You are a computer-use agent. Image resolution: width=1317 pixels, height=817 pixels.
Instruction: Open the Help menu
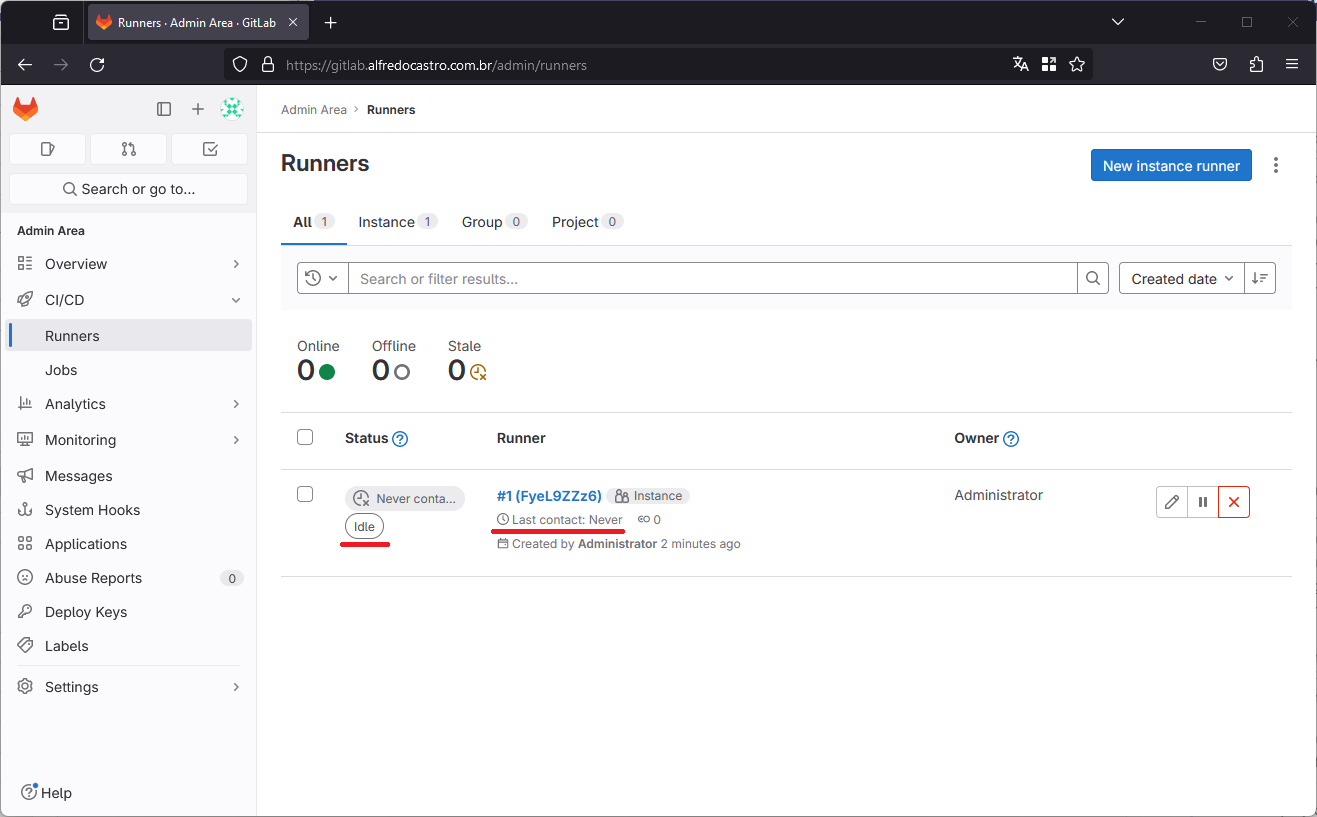coord(47,792)
